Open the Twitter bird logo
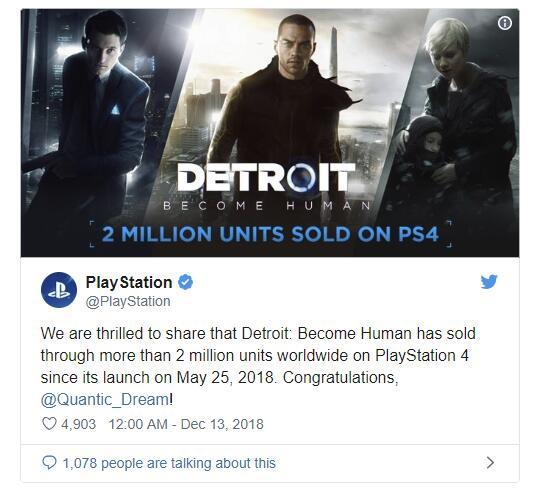538x497 pixels. (489, 281)
